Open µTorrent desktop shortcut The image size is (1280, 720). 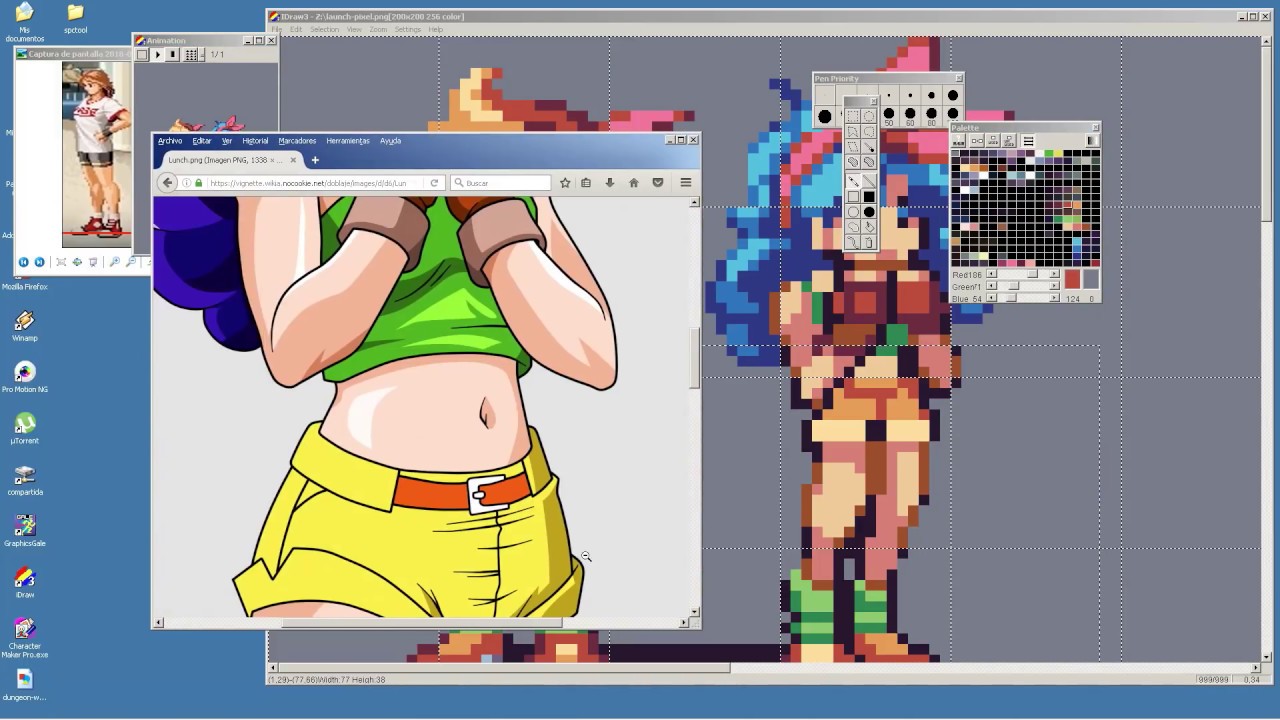24,429
